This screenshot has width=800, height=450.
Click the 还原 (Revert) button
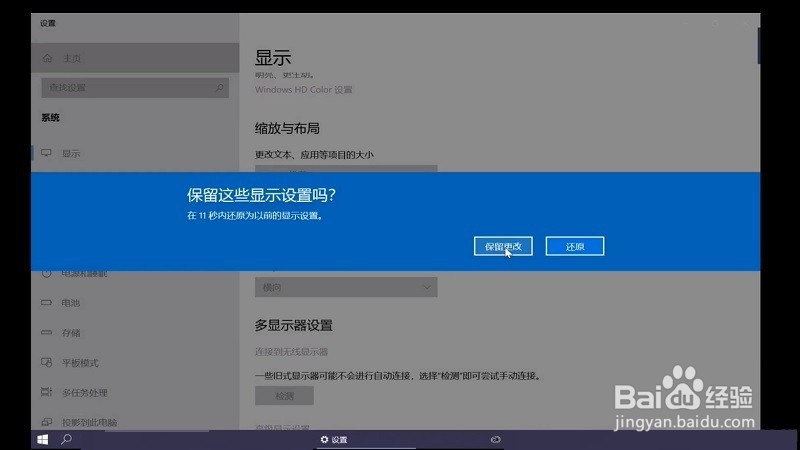point(574,246)
